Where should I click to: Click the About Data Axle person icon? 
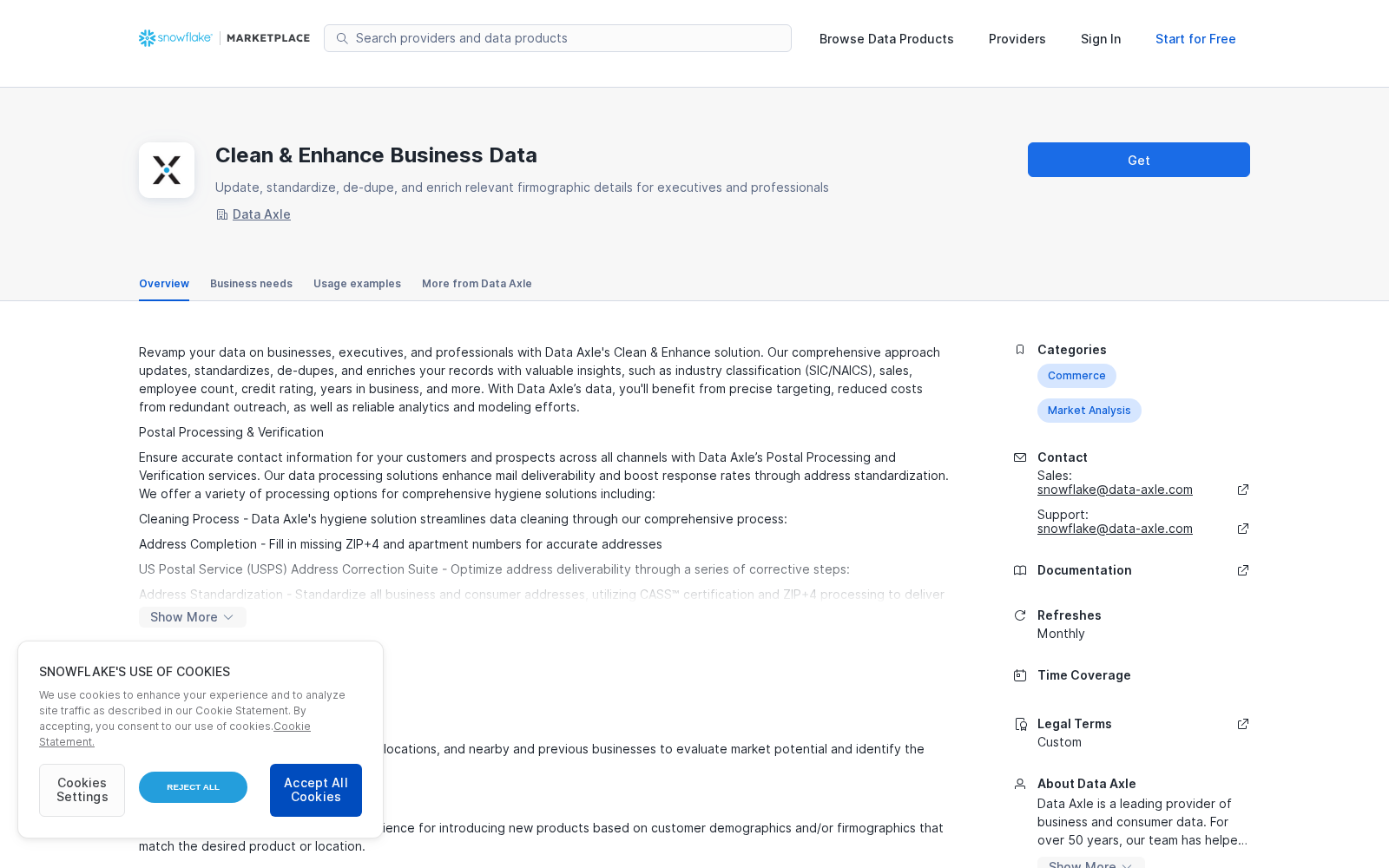tap(1020, 784)
